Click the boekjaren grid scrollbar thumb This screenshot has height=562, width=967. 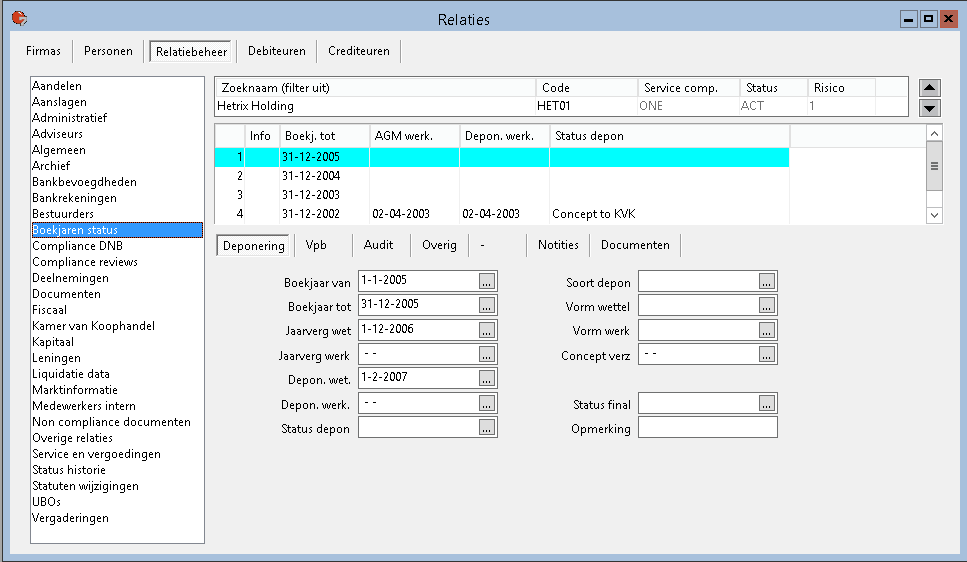tap(934, 166)
